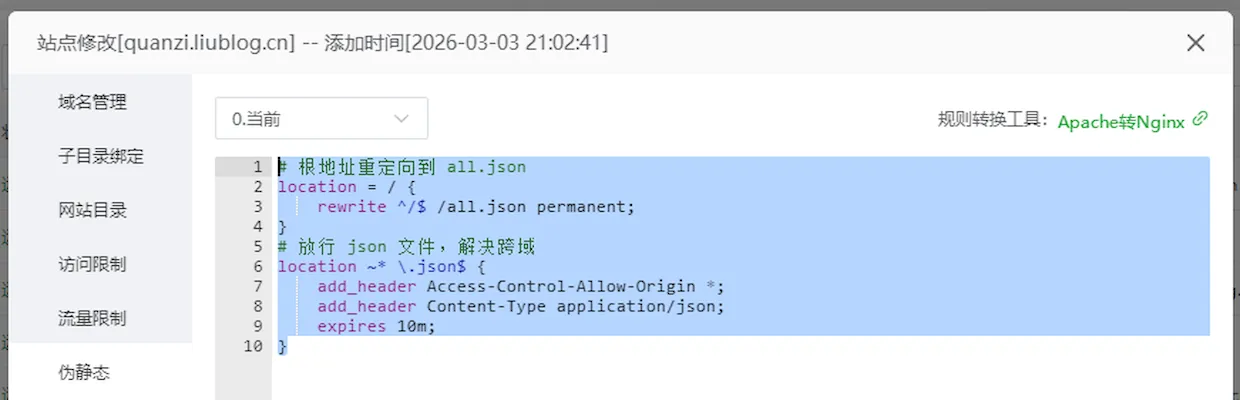Click the "location ~* \.json$" code line
Viewport: 1240px width, 400px height.
(381, 267)
